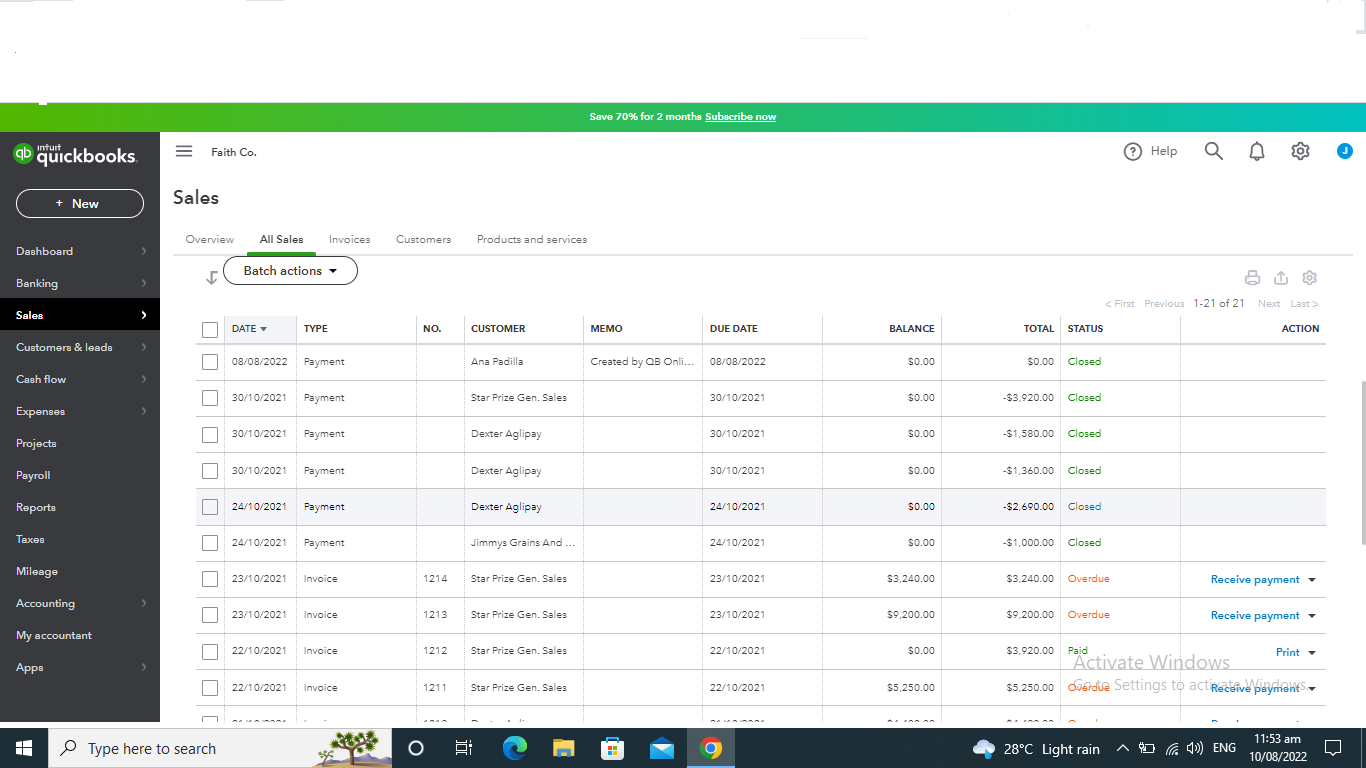
Task: Switch to the Overview tab
Action: (210, 240)
